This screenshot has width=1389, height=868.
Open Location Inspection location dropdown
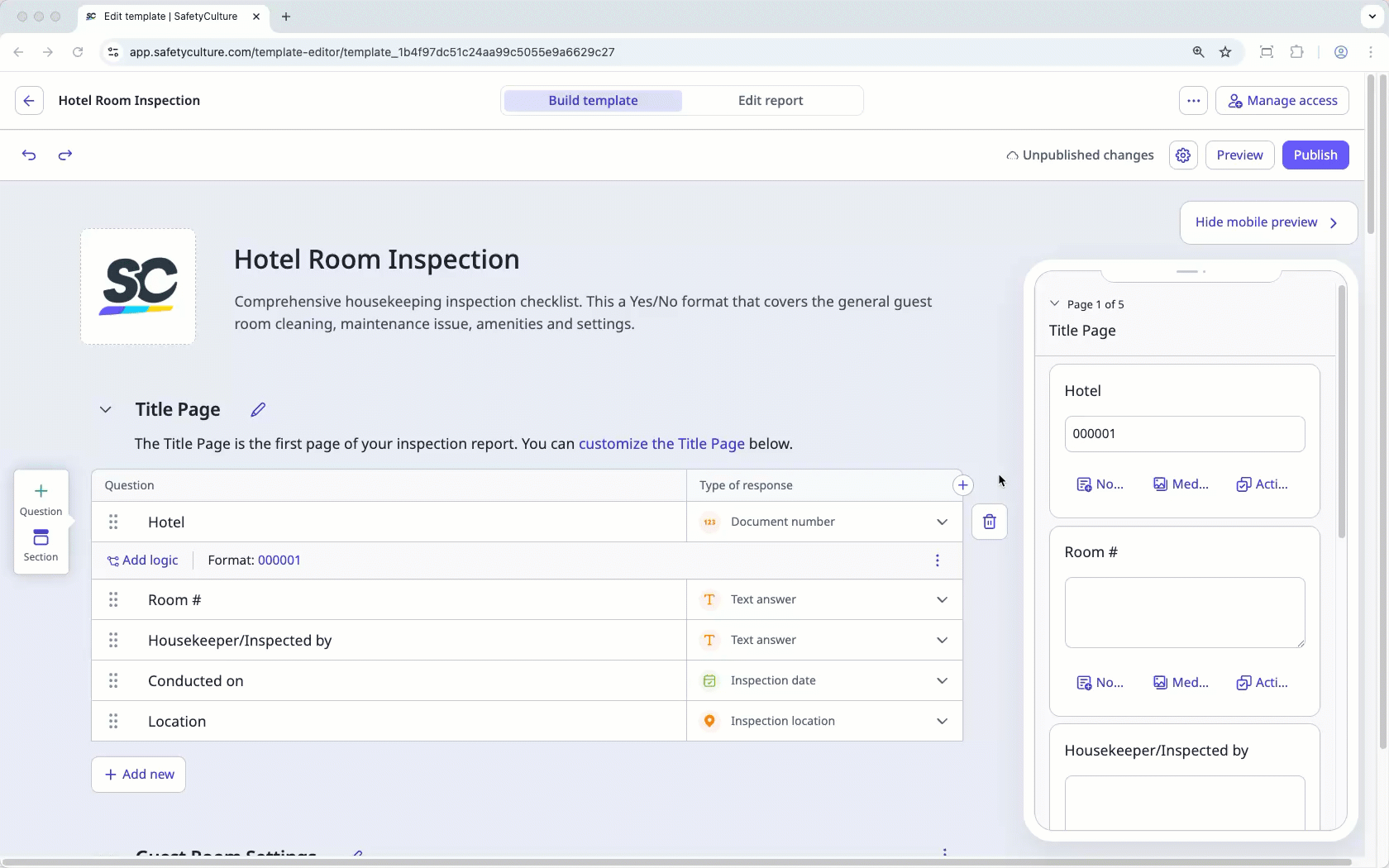tap(824, 721)
